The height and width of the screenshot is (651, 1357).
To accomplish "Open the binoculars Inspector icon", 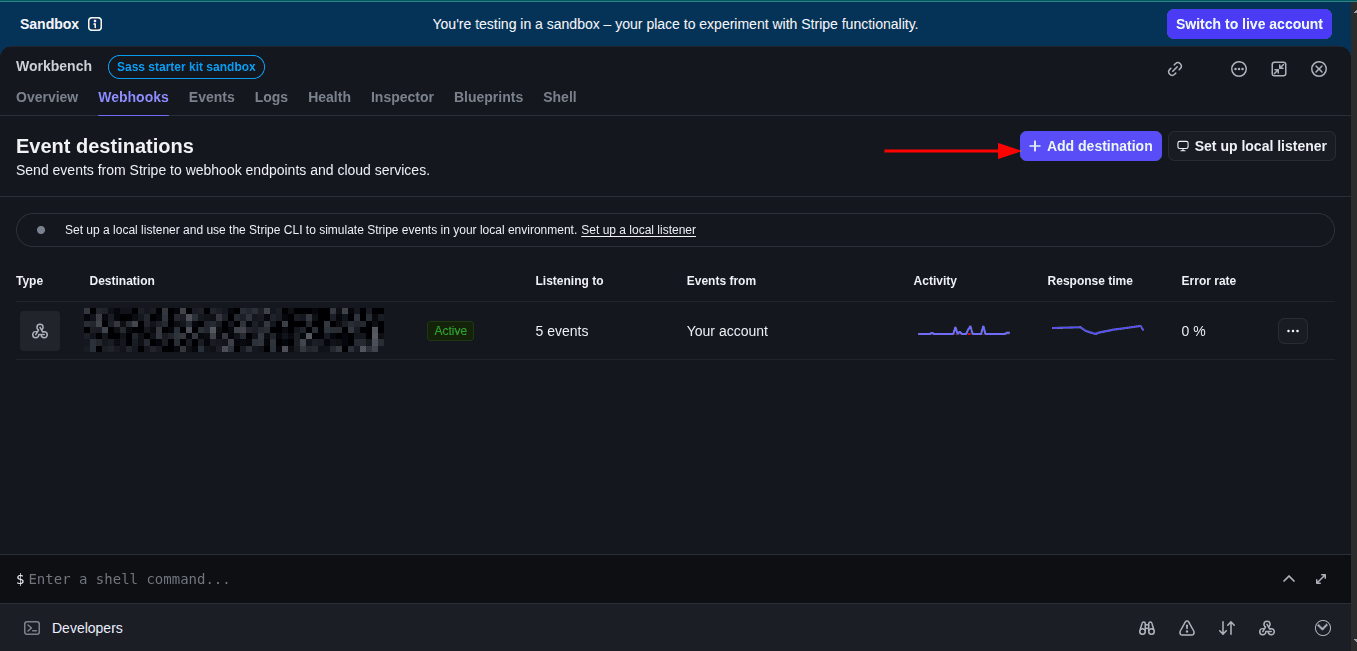I will coord(1147,628).
